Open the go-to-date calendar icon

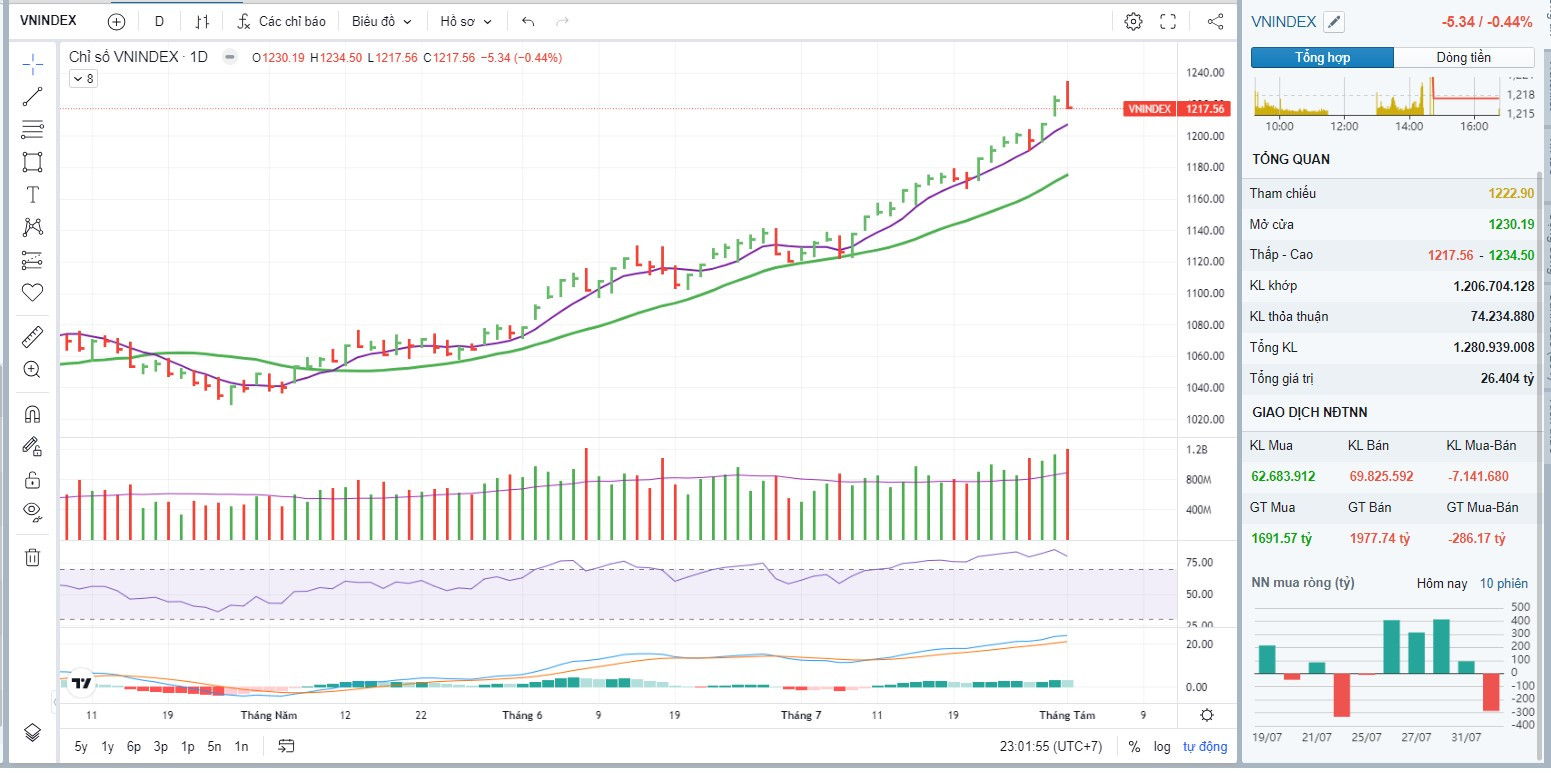[287, 746]
